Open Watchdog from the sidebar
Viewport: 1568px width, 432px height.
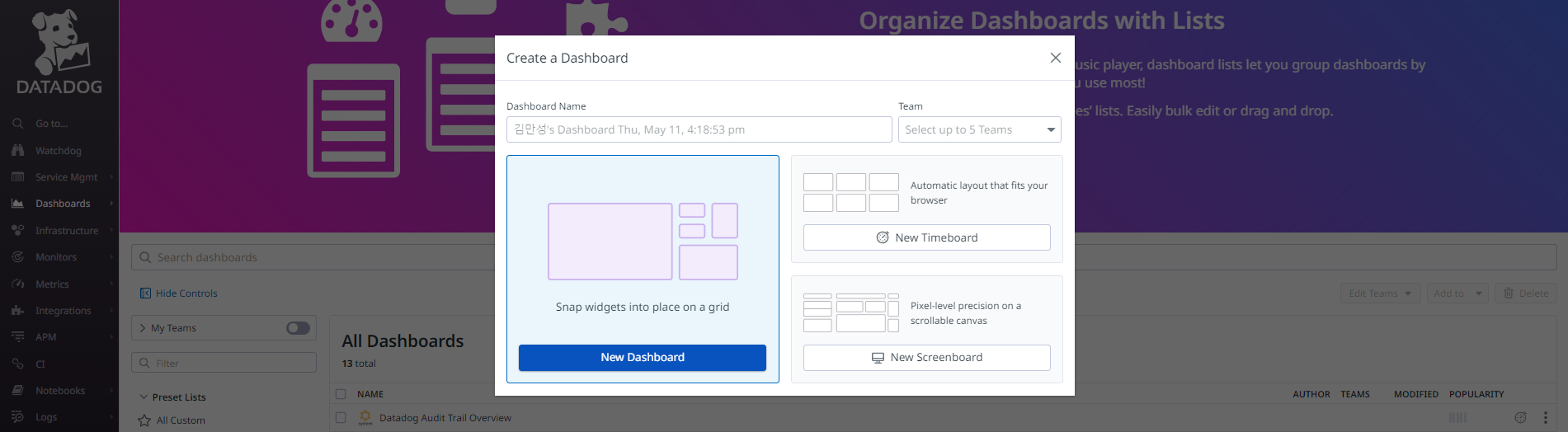pos(59,151)
